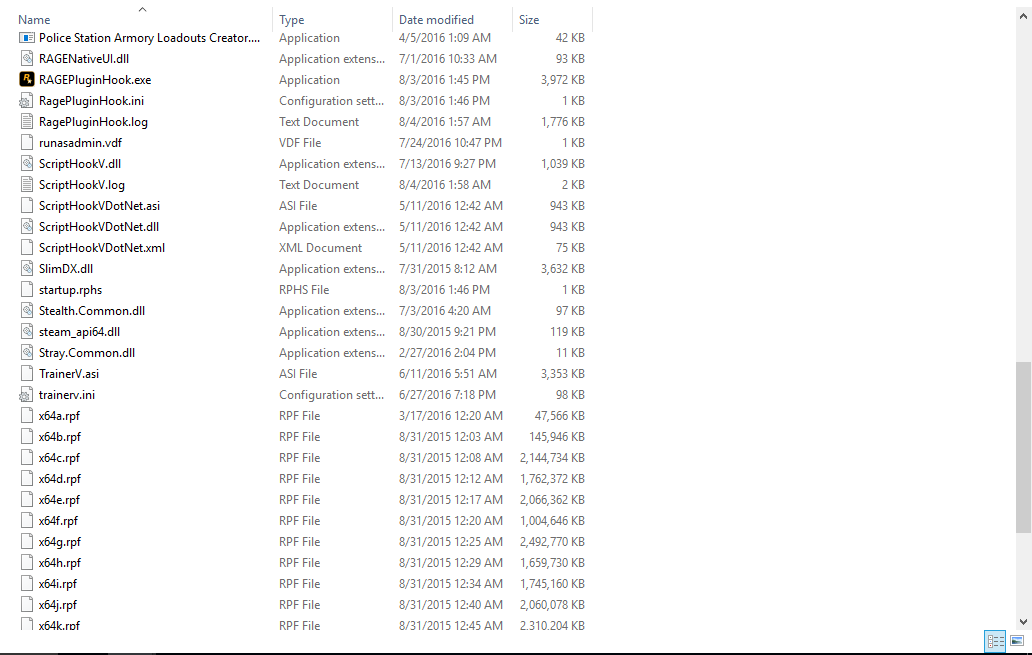This screenshot has width=1032, height=655.
Task: Sort by Date modified column header
Action: 436,20
